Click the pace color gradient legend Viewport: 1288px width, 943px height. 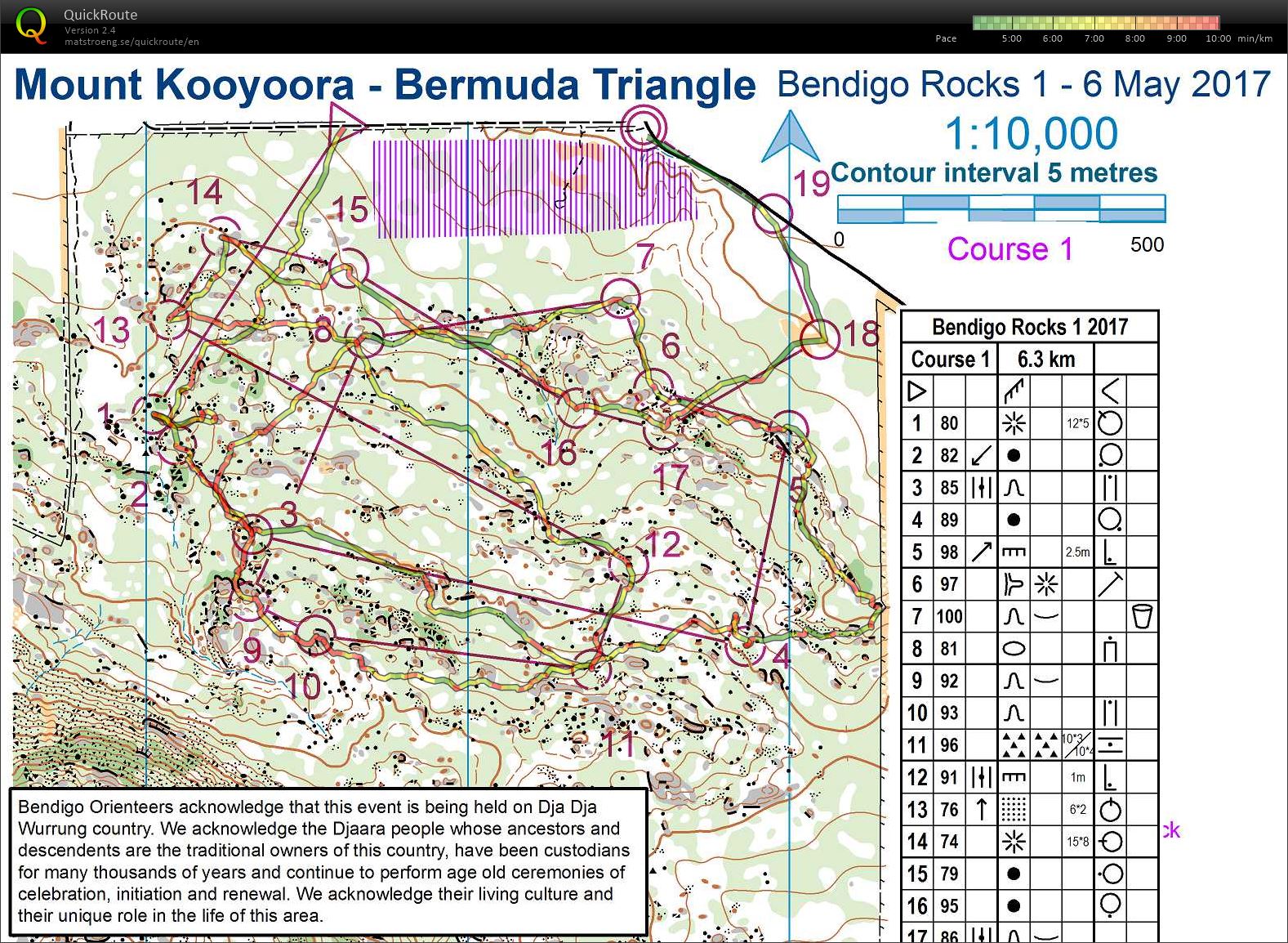[1096, 23]
